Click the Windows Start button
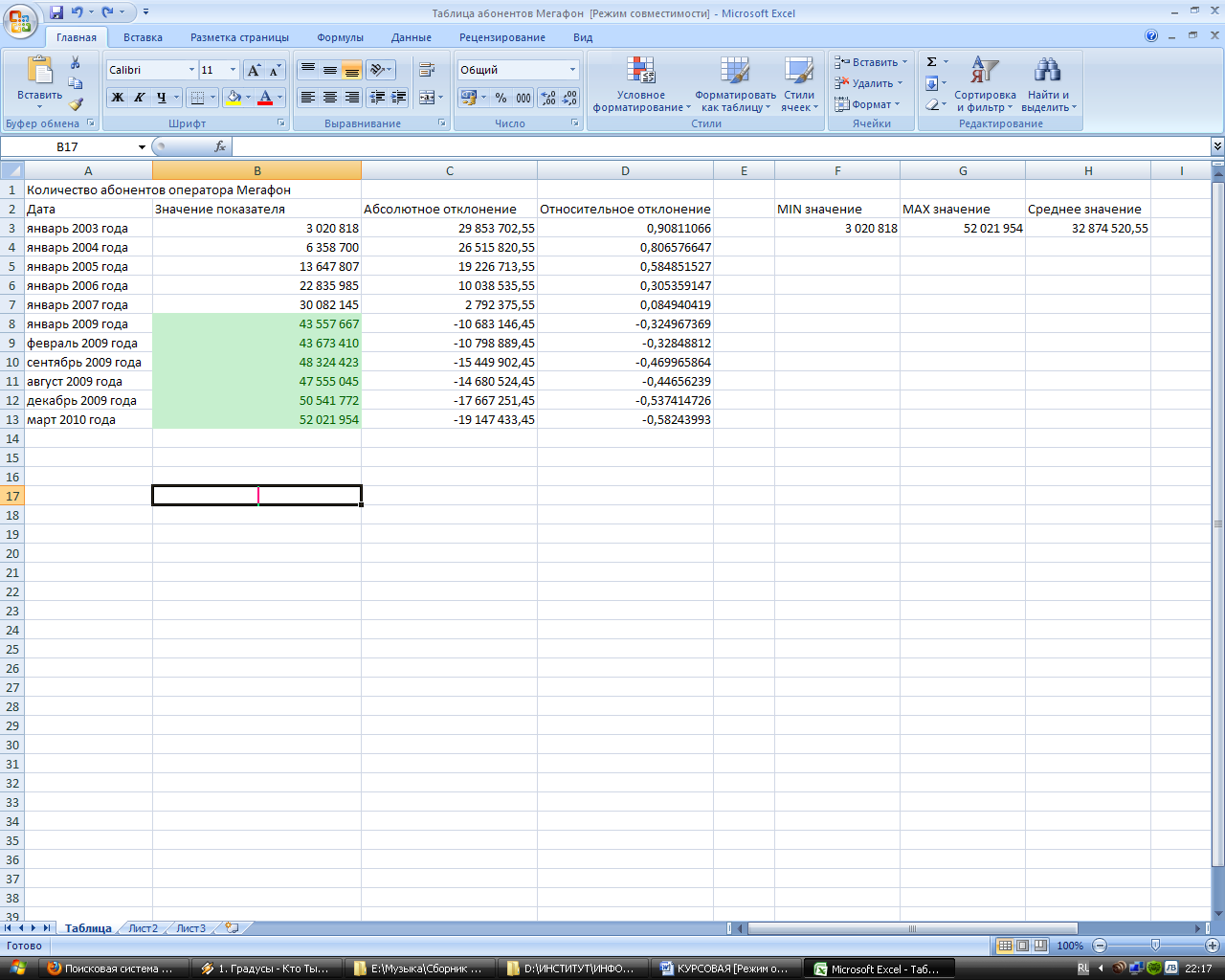 (x=17, y=969)
